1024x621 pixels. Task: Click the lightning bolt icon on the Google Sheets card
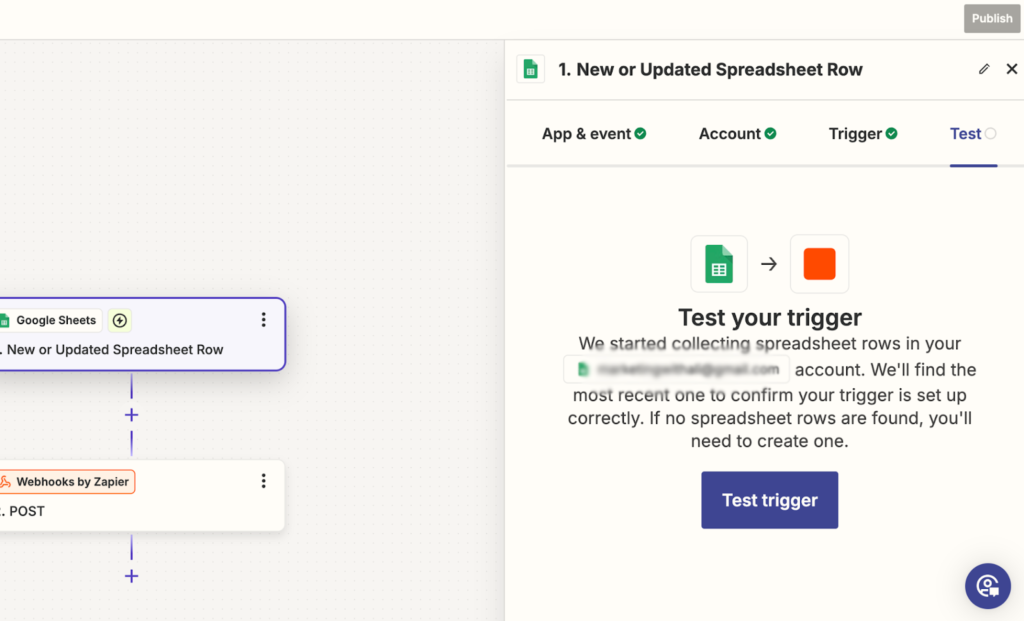[119, 320]
